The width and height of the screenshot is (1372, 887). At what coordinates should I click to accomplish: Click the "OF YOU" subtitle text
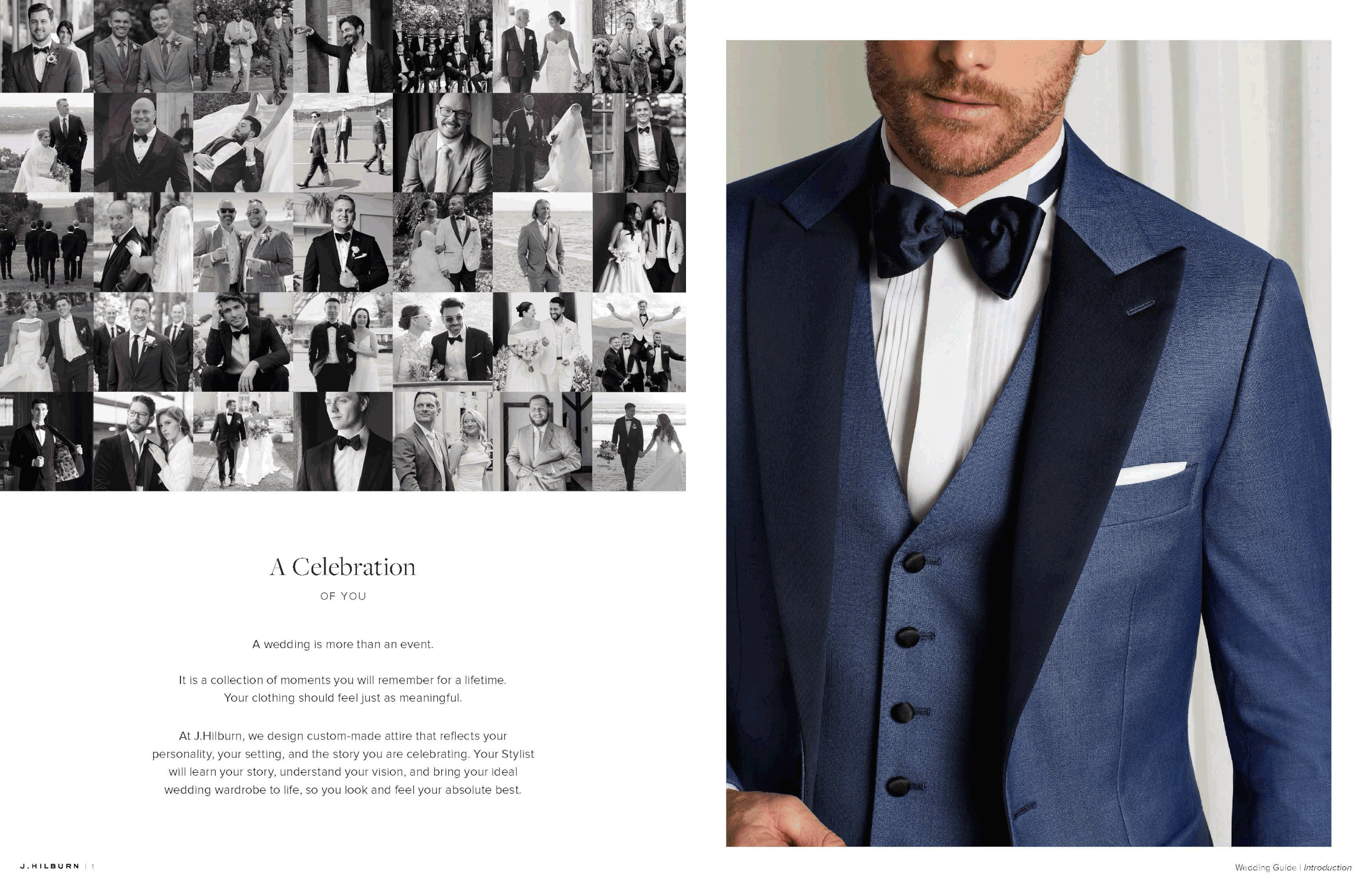click(343, 596)
